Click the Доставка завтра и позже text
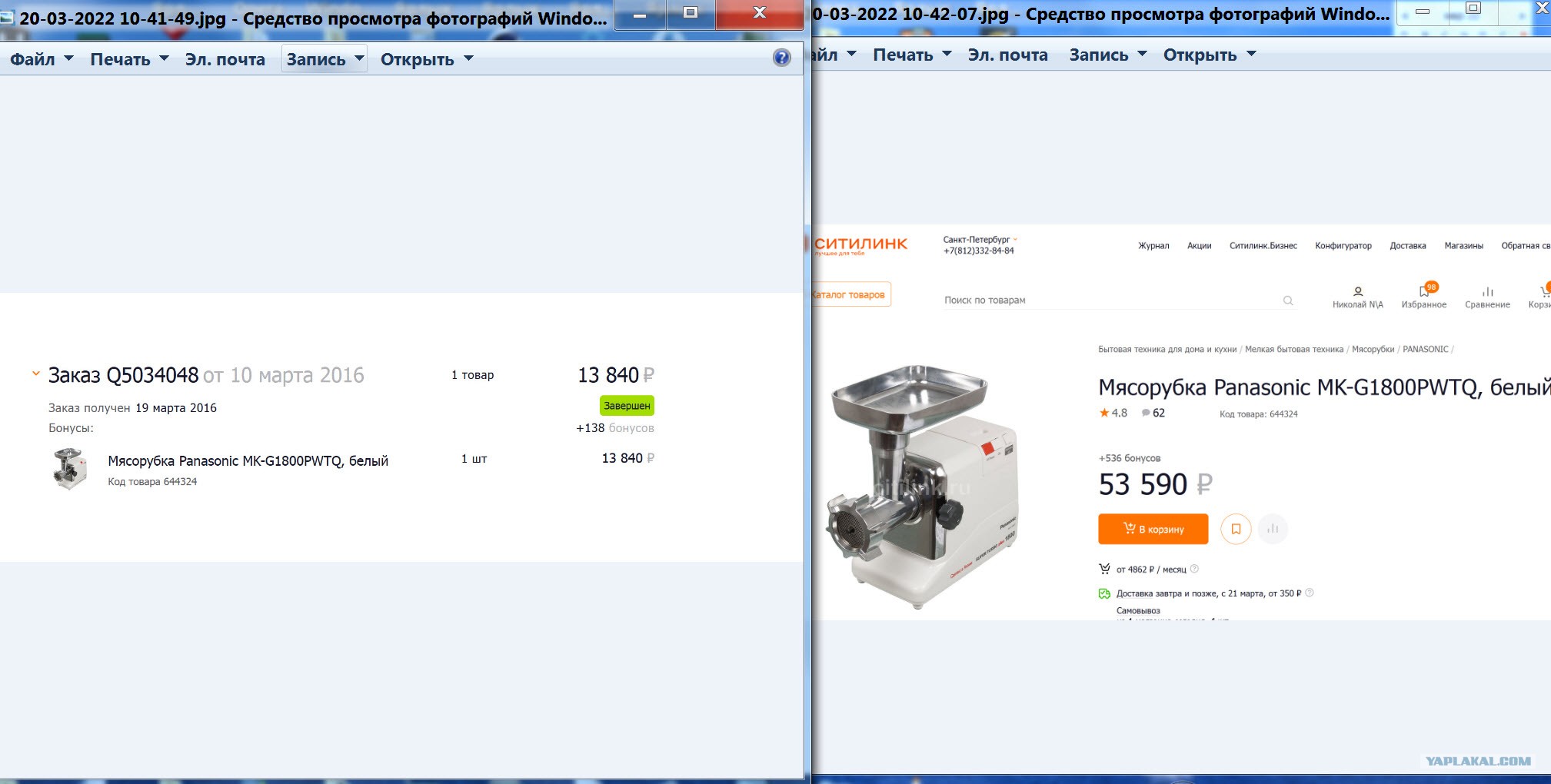The width and height of the screenshot is (1551, 784). pos(1209,593)
